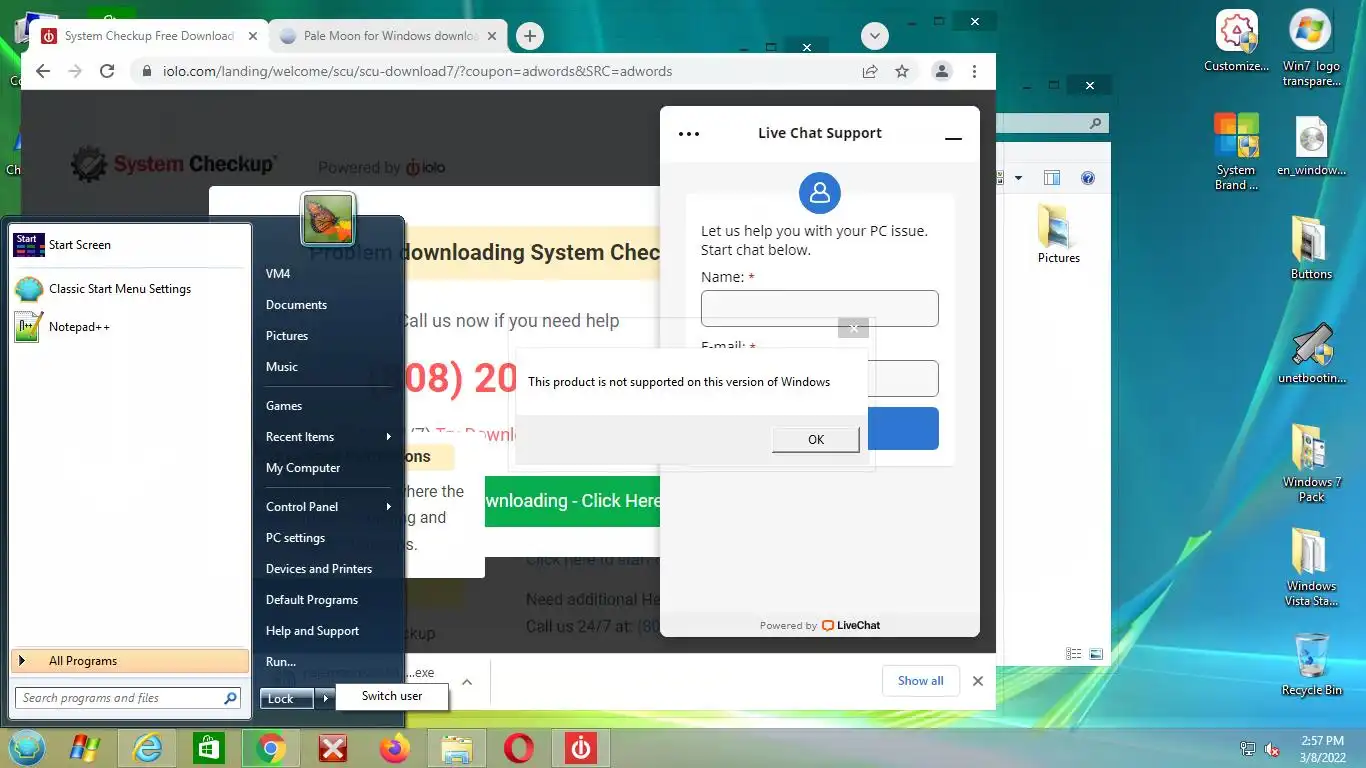Click the red X taskbar app

332,748
